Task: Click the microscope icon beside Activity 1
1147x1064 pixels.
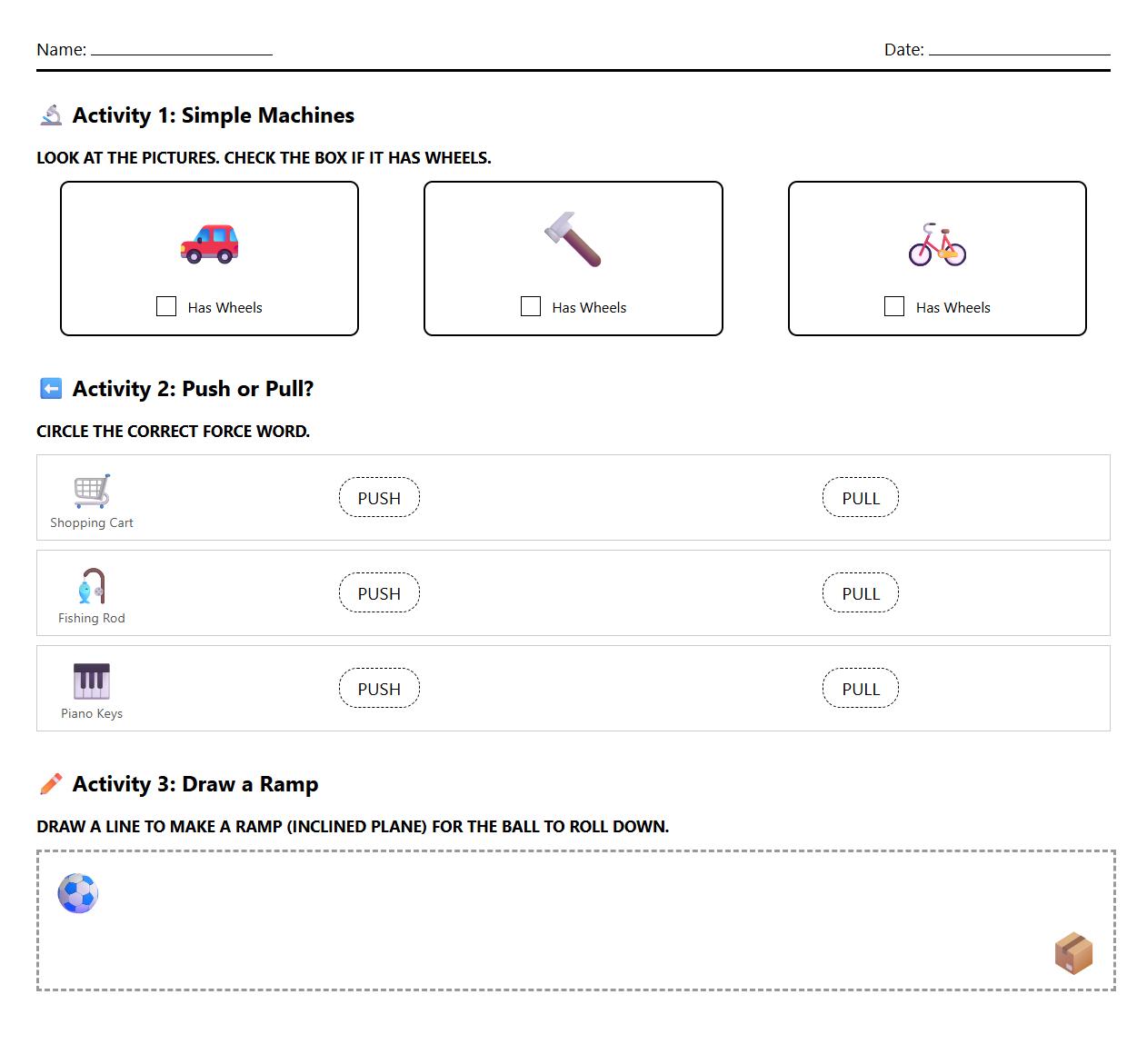Action: click(x=52, y=115)
